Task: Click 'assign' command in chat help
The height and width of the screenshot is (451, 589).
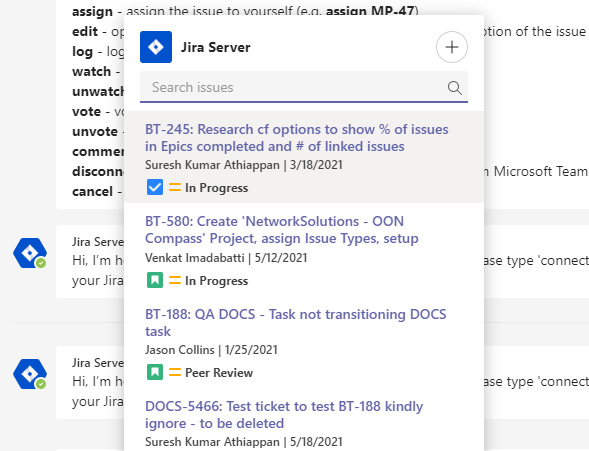Action: click(92, 12)
